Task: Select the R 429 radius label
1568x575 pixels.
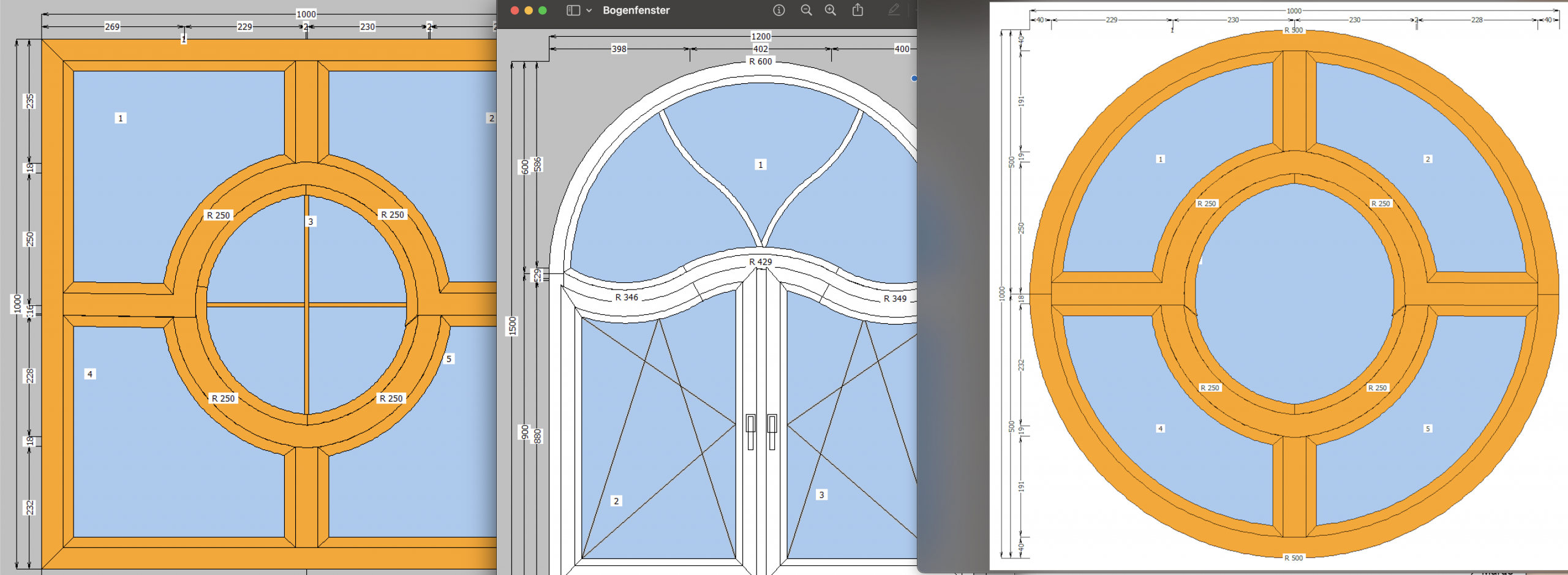Action: [x=760, y=262]
